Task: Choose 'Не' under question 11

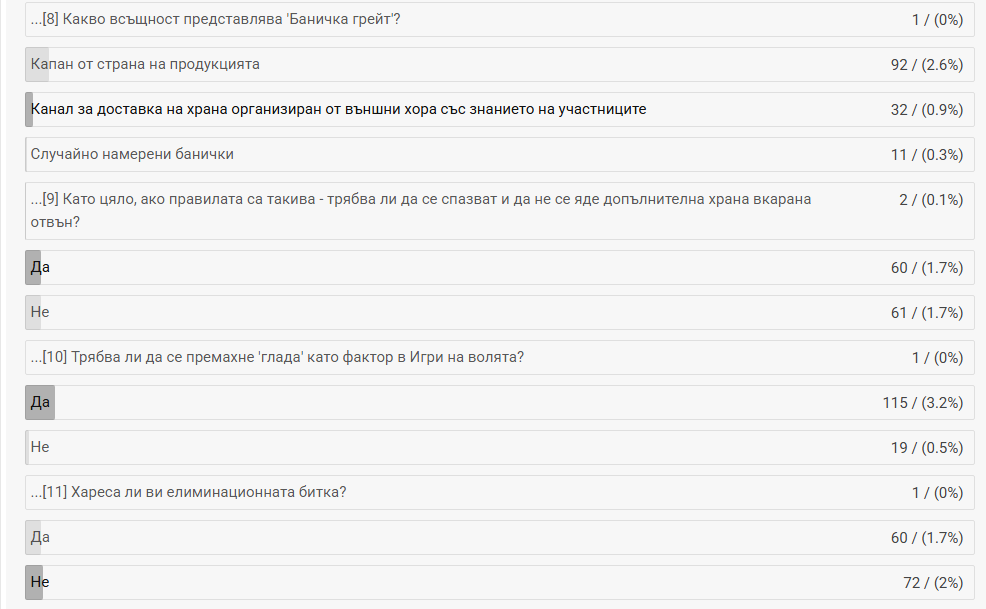Action: [x=40, y=582]
